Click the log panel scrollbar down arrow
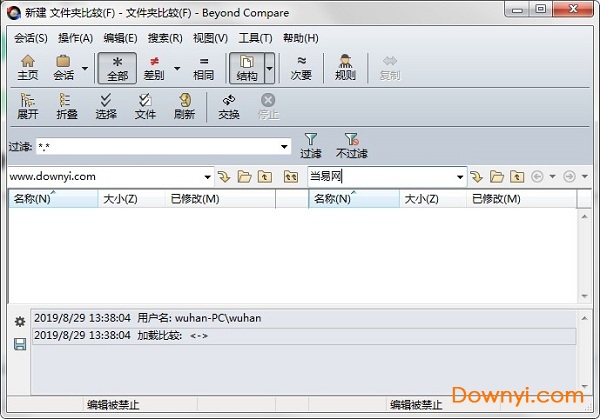Viewport: 600px width, 419px height. (584, 386)
